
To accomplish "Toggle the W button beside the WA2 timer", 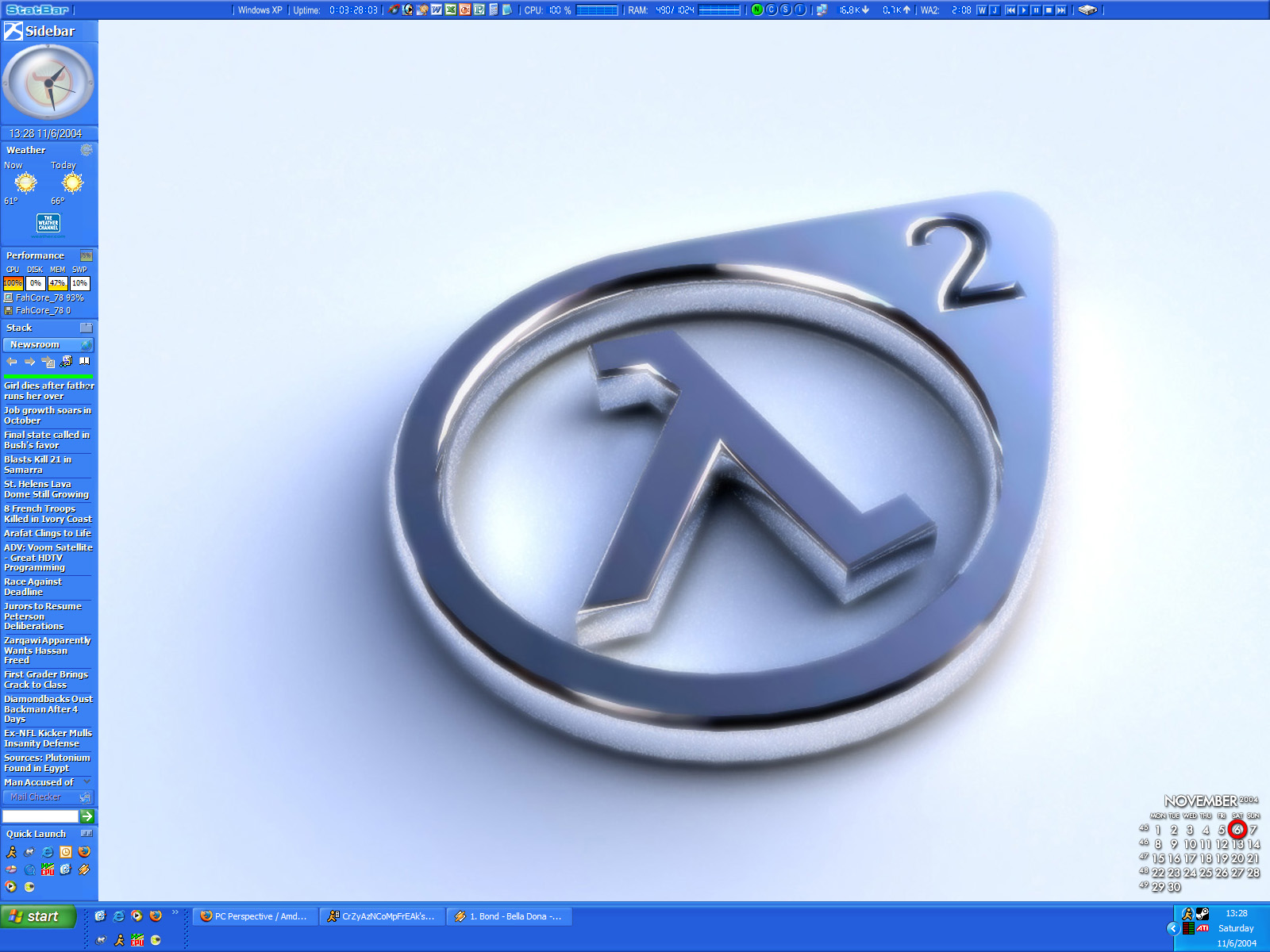I will click(982, 10).
